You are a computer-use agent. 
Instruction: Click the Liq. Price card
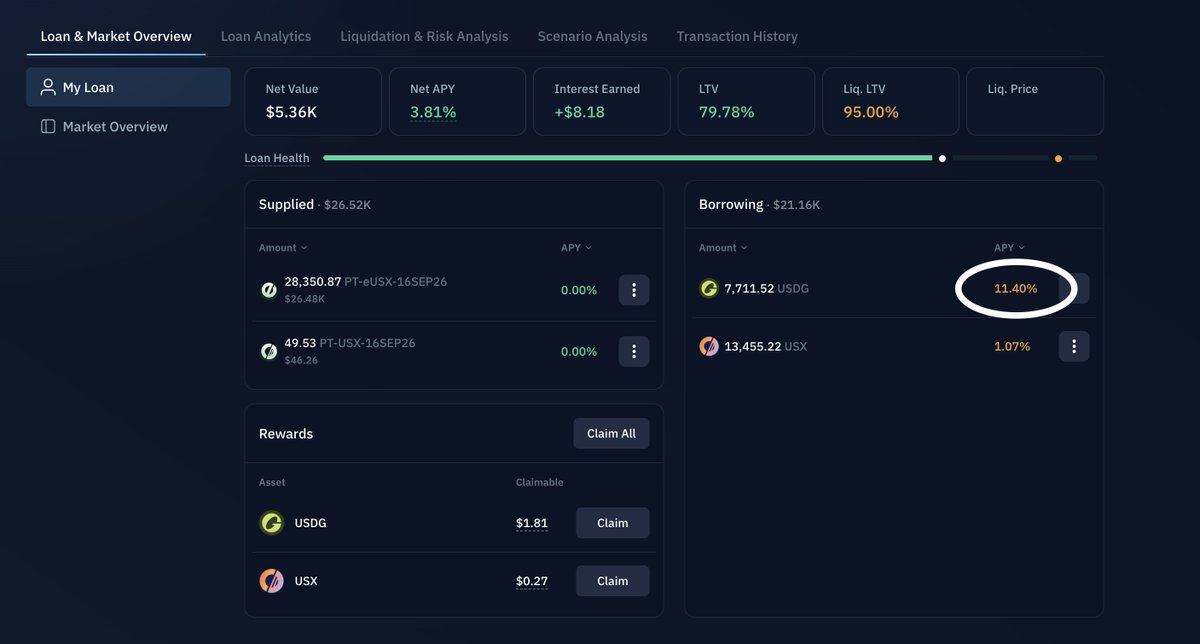pyautogui.click(x=1035, y=101)
